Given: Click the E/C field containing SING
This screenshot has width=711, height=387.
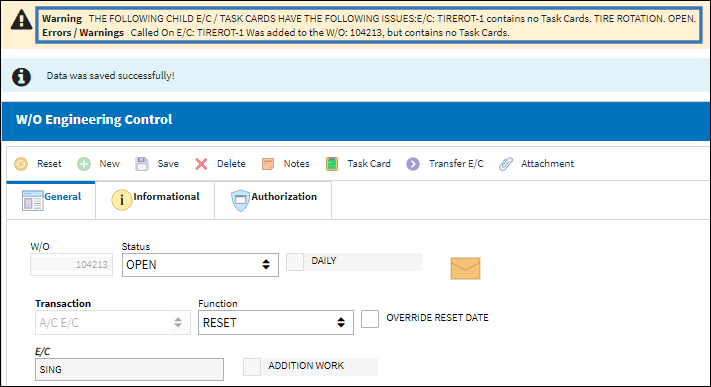Looking at the screenshot, I should [129, 369].
